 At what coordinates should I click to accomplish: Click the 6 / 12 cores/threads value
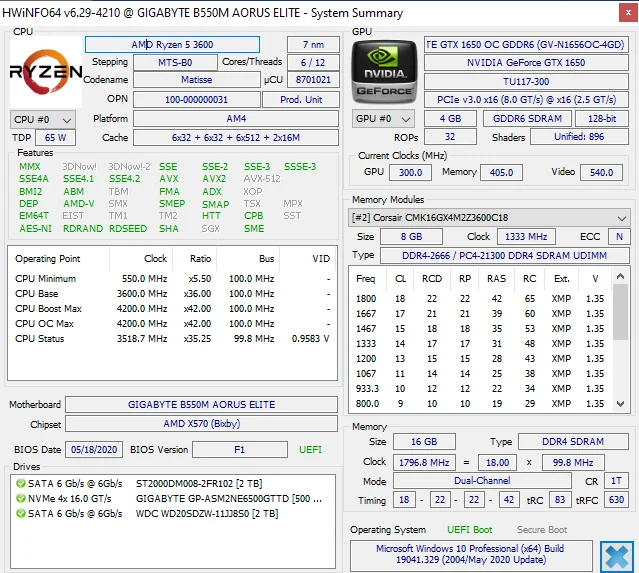[x=313, y=63]
